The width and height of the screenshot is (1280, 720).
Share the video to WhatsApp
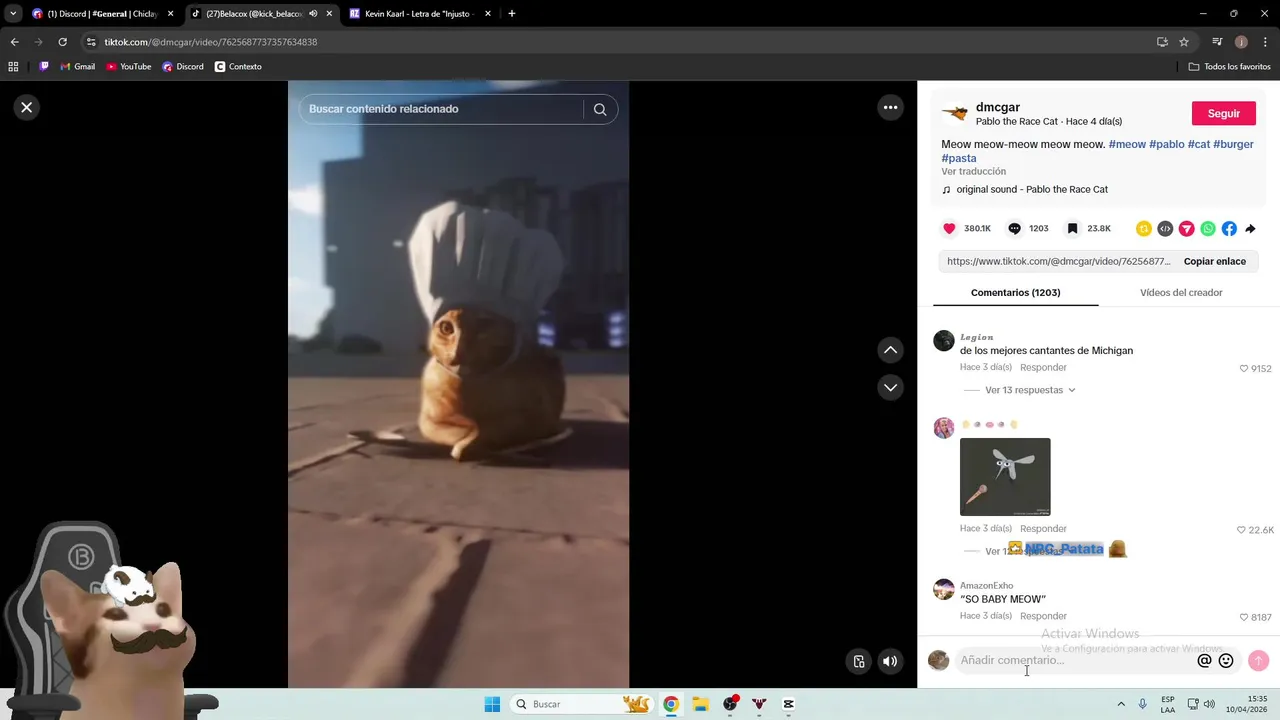(x=1208, y=228)
